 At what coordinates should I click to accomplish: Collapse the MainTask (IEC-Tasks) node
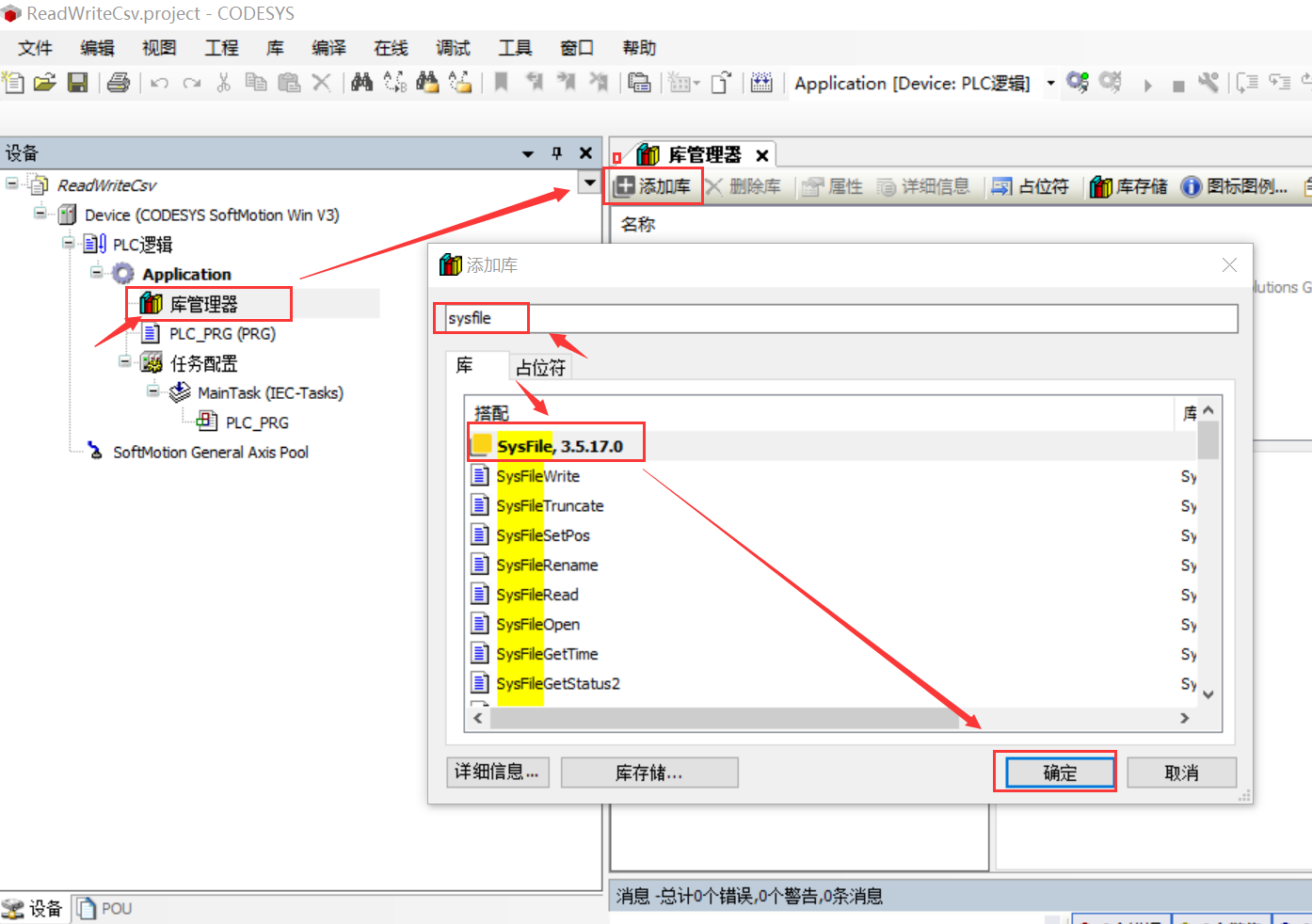click(x=152, y=392)
